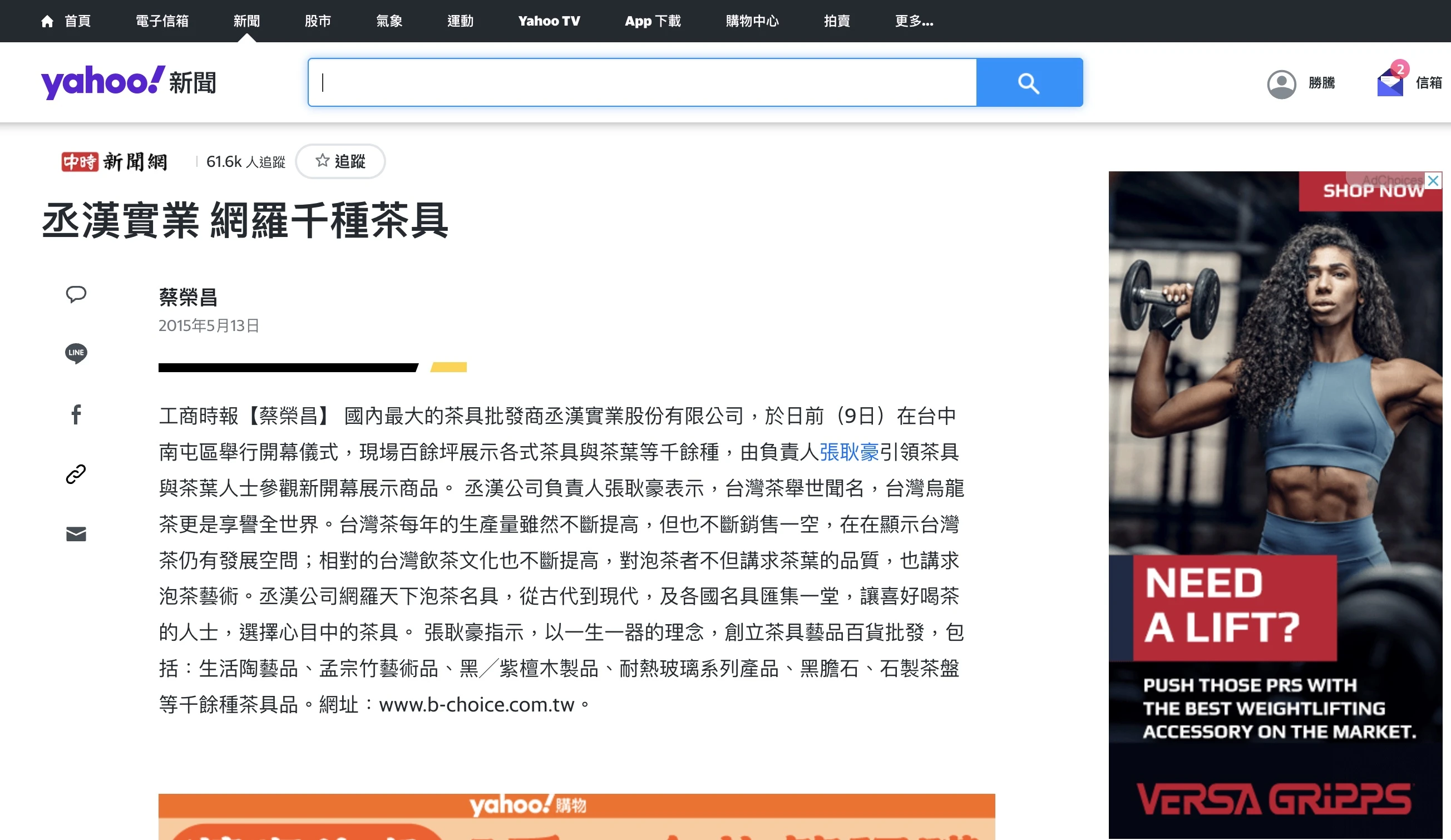
Task: Go to Yahoo TV section
Action: click(549, 21)
